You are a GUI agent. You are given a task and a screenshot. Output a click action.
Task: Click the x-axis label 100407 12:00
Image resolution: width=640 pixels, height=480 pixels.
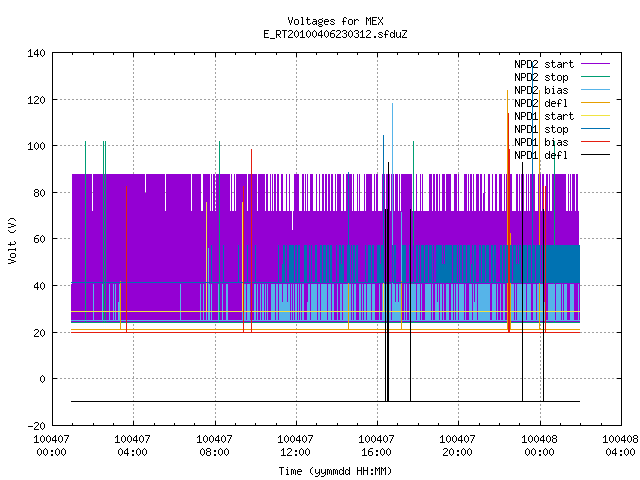[x=296, y=446]
